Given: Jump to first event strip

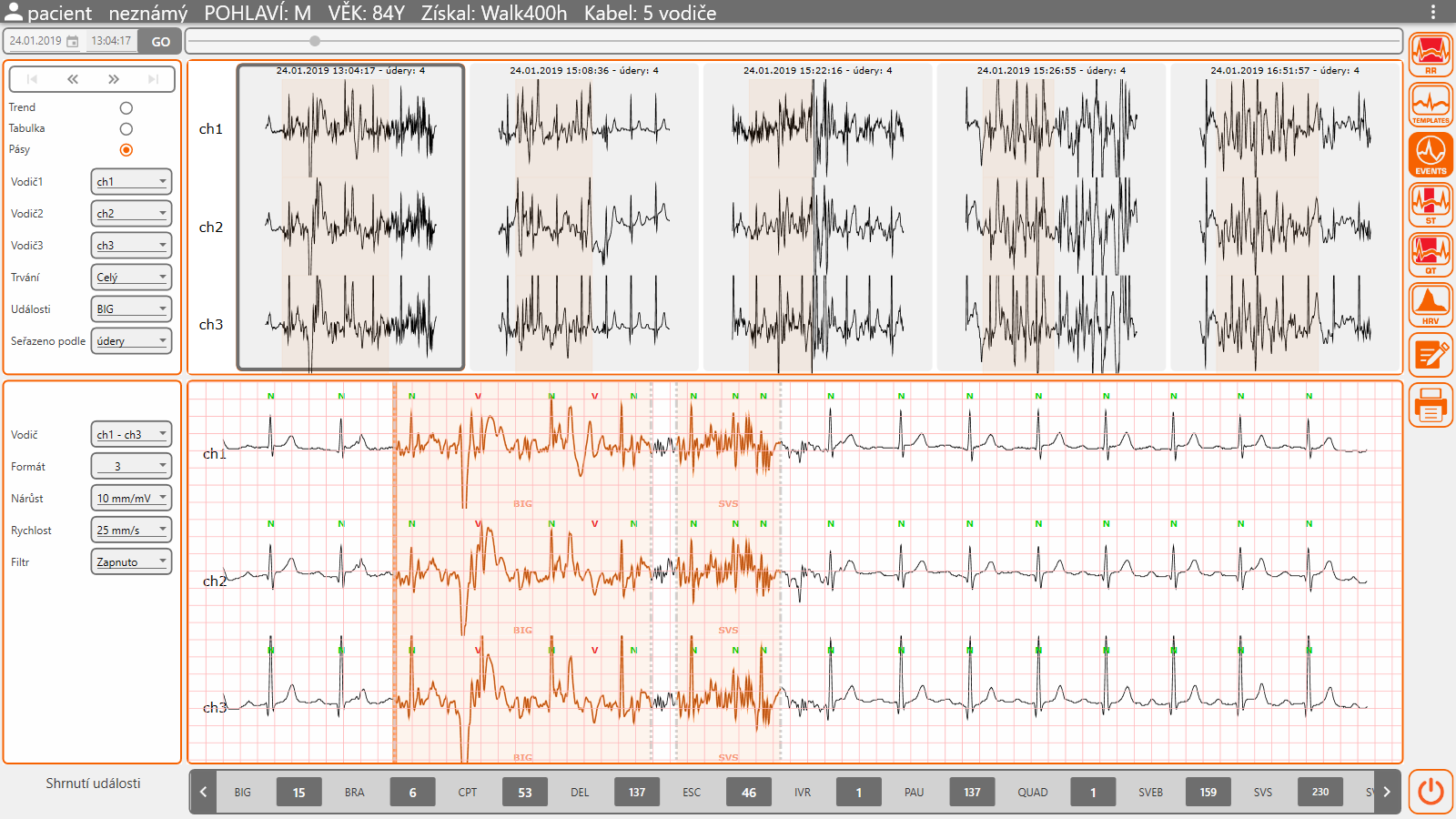Looking at the screenshot, I should [32, 79].
